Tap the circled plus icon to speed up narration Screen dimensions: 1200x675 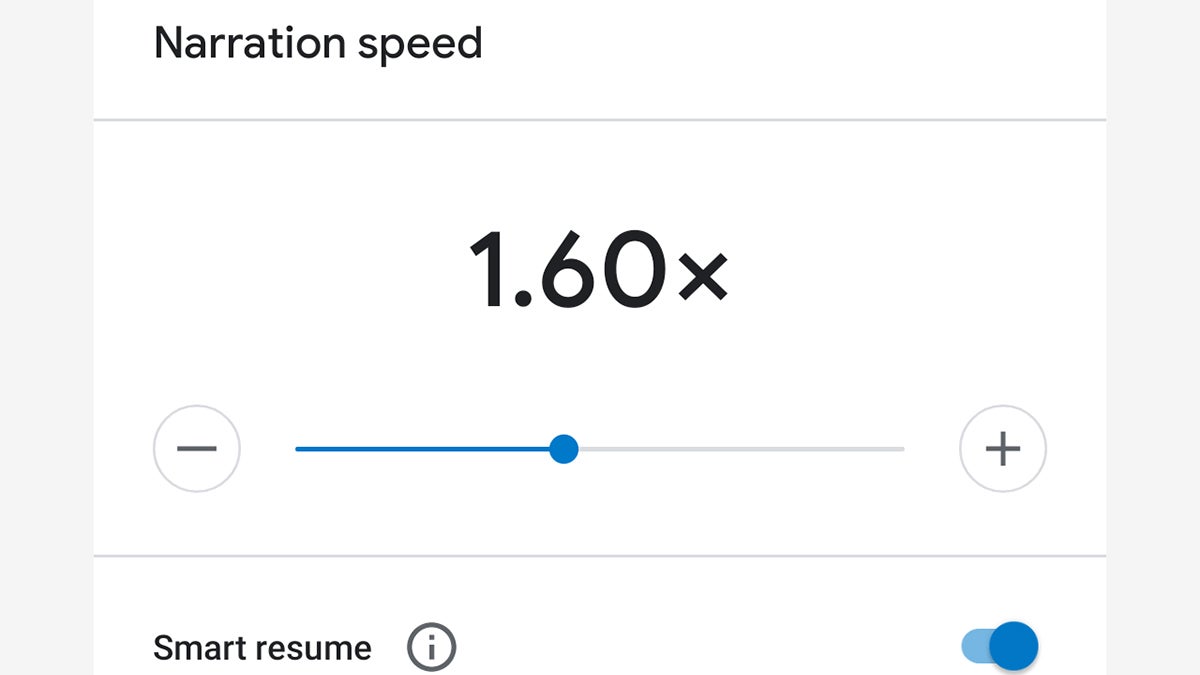pyautogui.click(x=1003, y=449)
